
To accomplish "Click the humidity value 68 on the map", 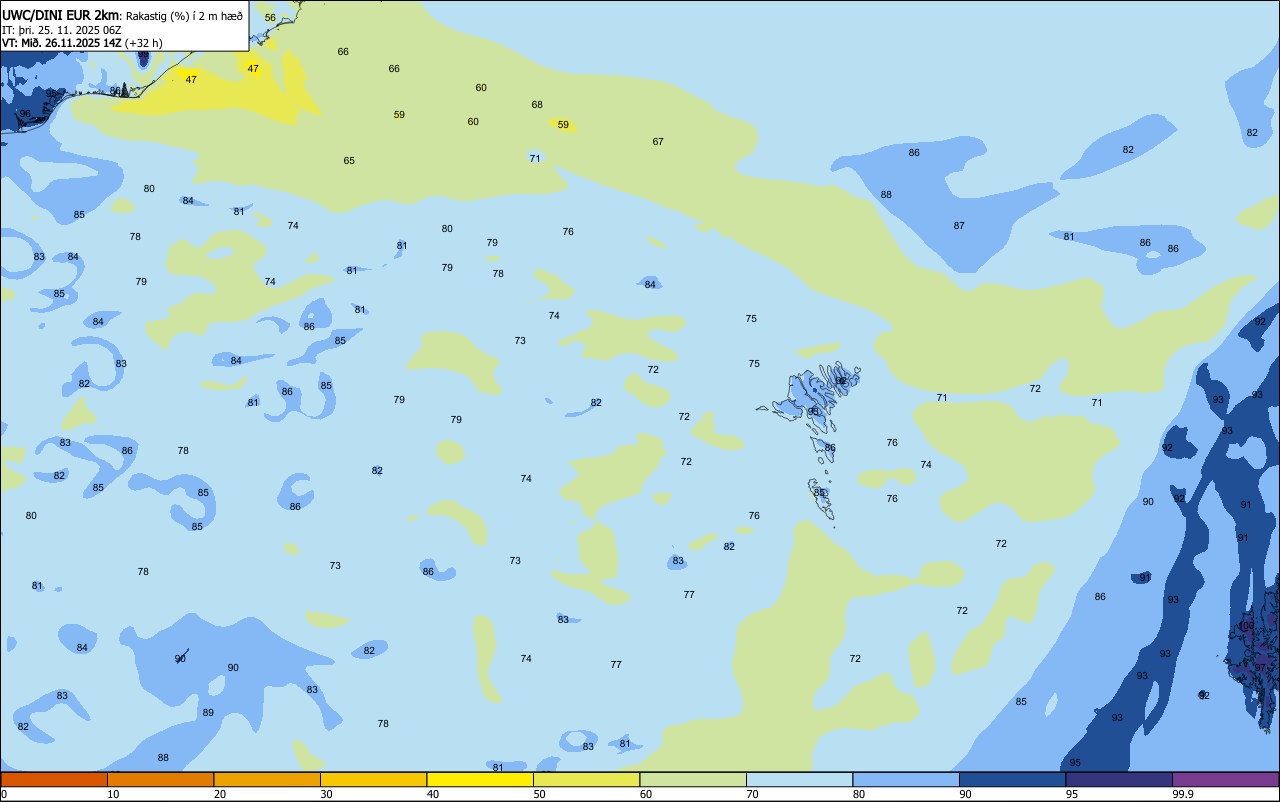I will click(537, 105).
